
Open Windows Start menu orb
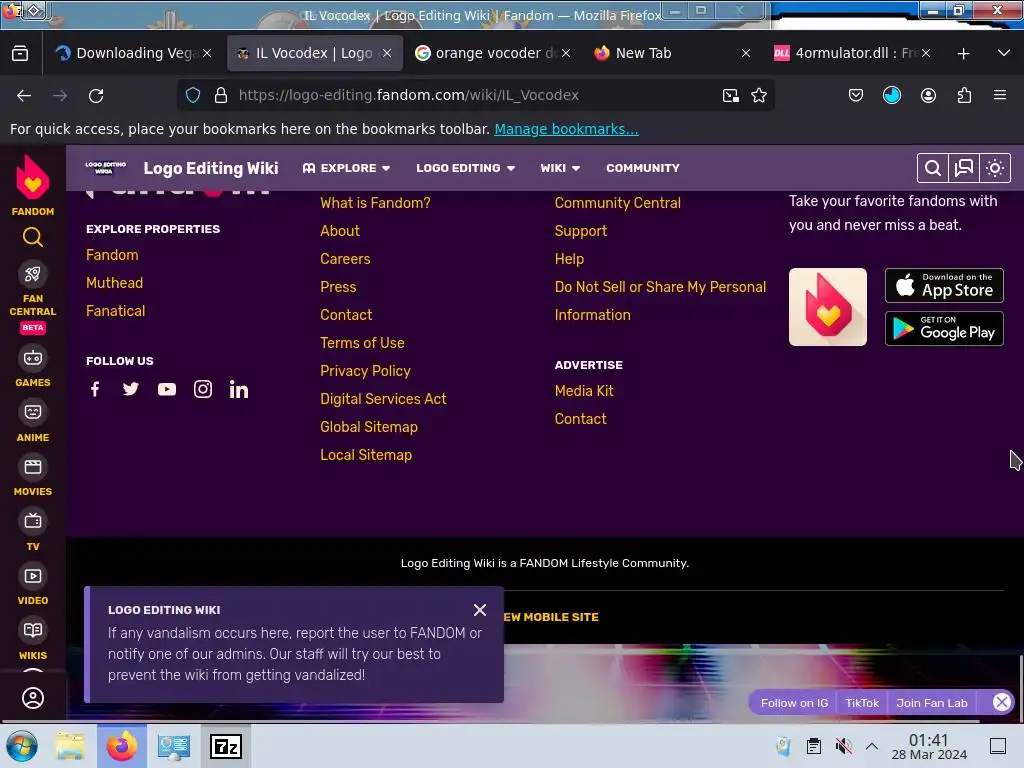tap(23, 746)
